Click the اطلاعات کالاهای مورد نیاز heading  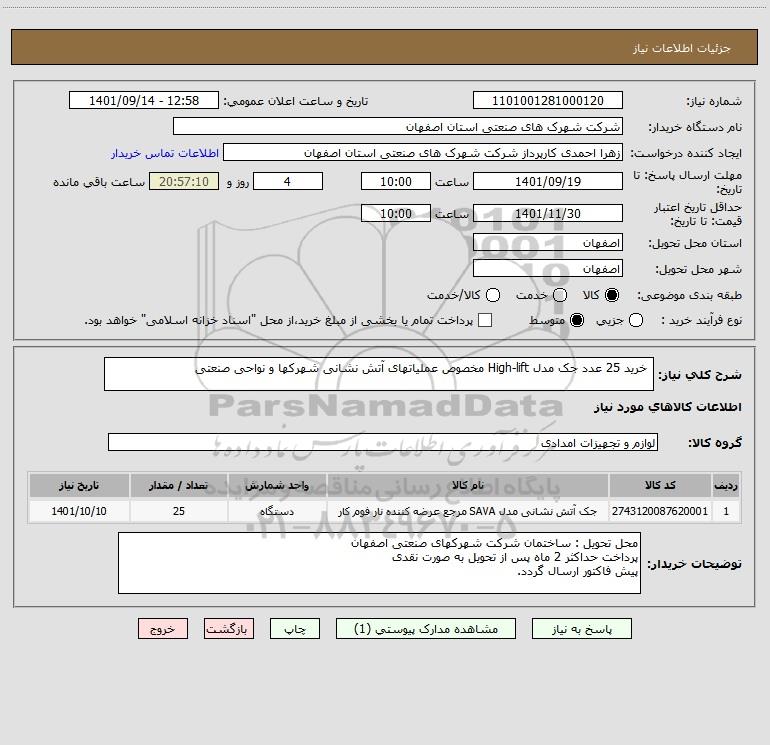[x=668, y=407]
